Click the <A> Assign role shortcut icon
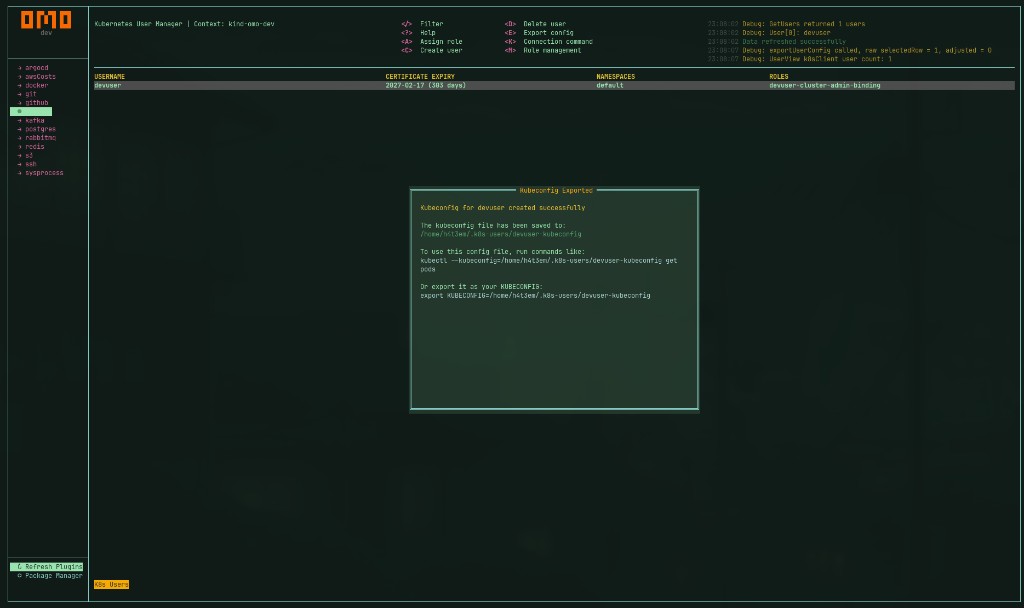 [406, 42]
